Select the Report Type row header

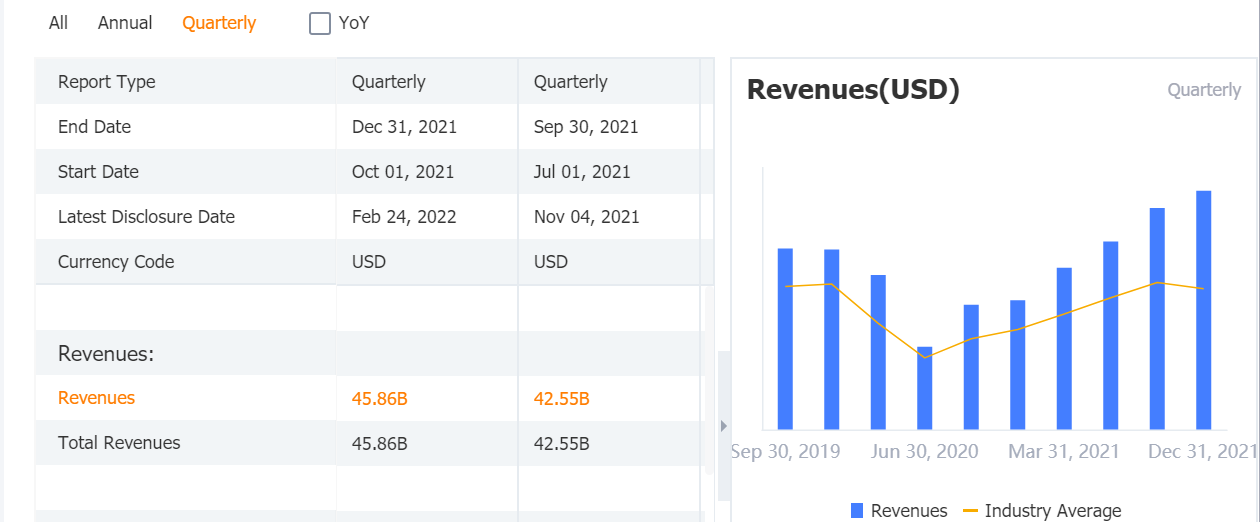(x=107, y=82)
